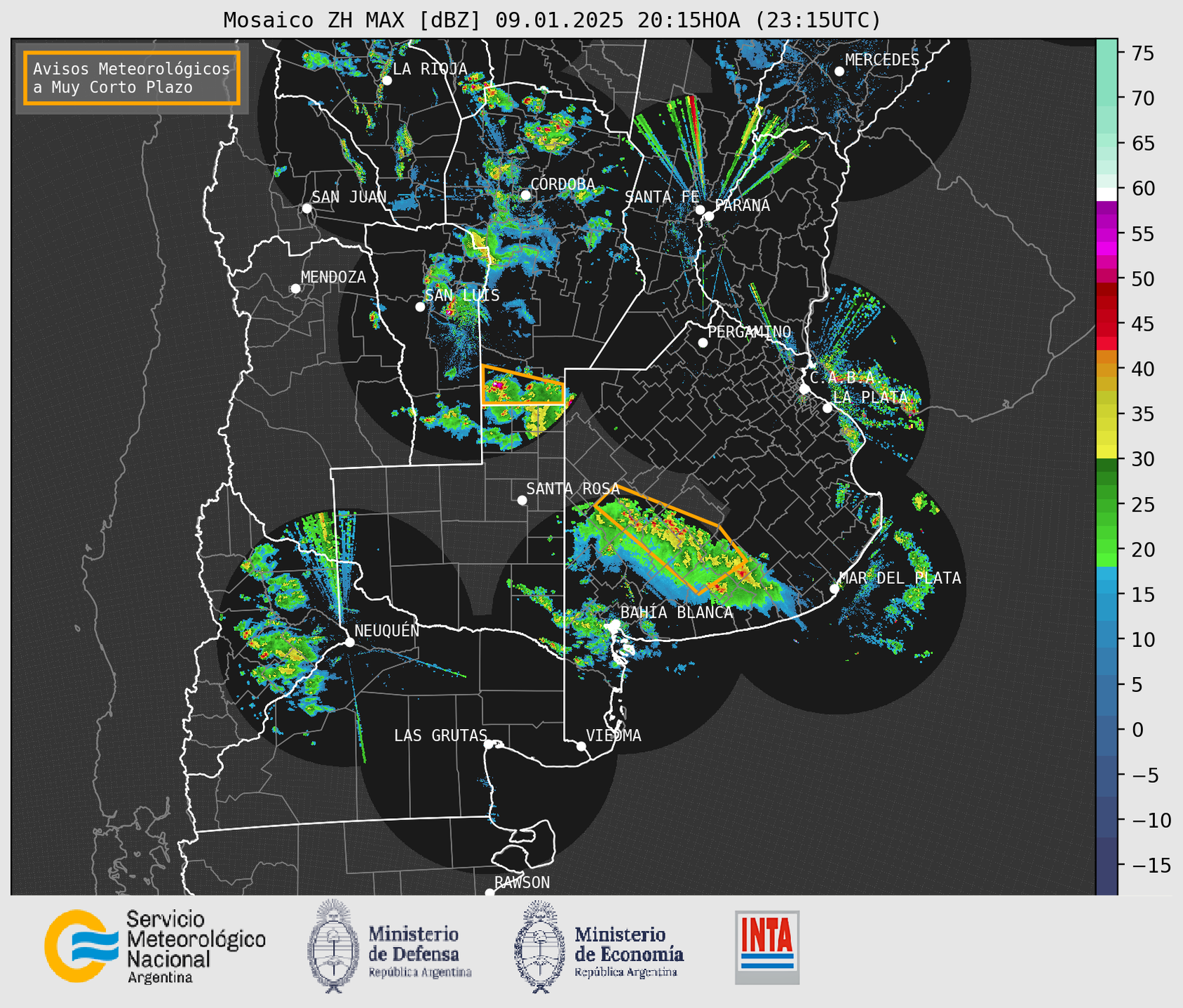The image size is (1183, 1008).
Task: Click the LA PLATA city label
Action: point(870,397)
